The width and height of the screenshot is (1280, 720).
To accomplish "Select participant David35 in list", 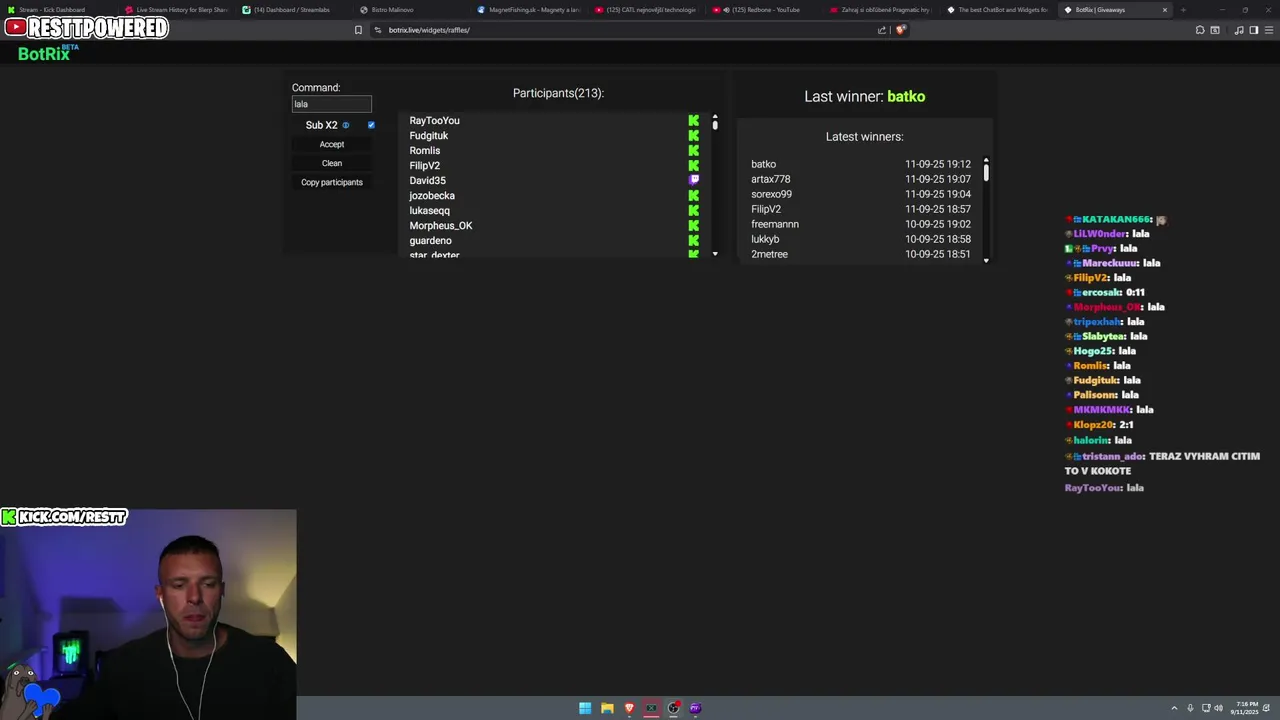I will click(x=427, y=181).
